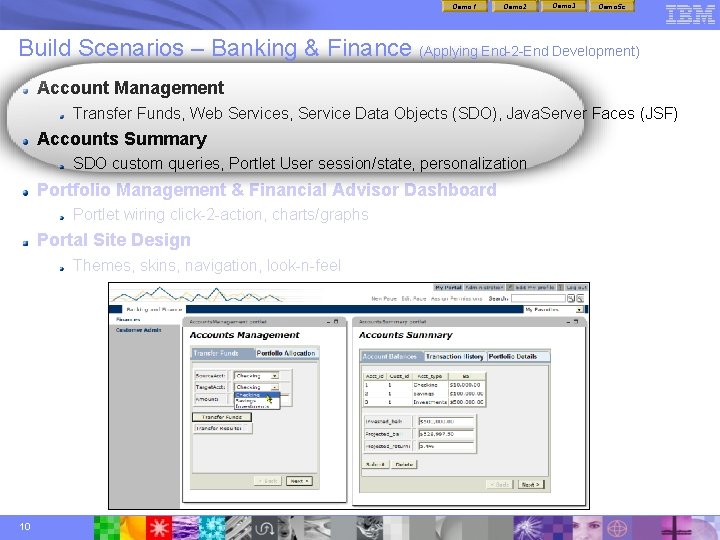
Task: Select Checking in the open dropdown list
Action: (x=257, y=395)
